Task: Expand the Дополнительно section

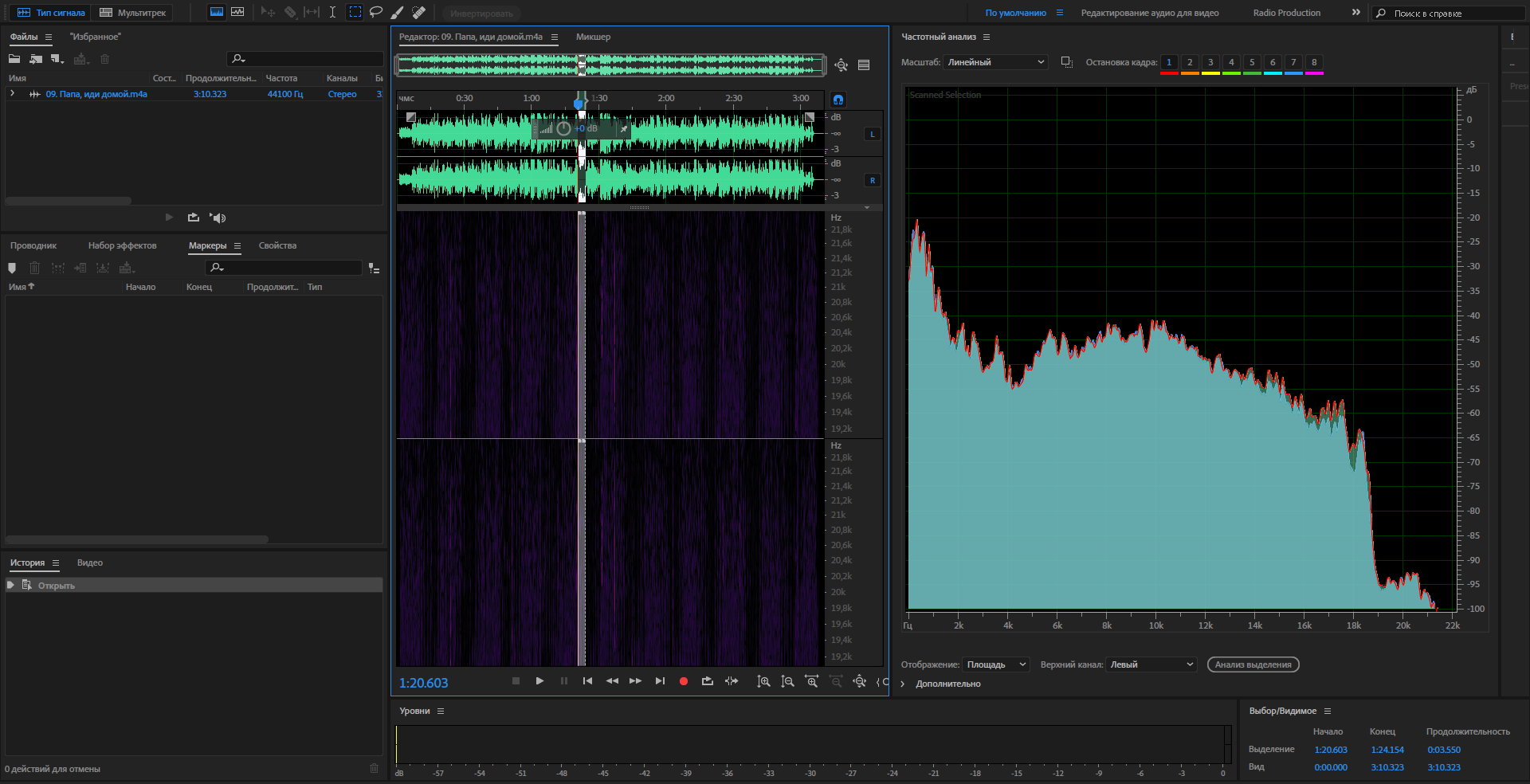Action: pos(903,684)
